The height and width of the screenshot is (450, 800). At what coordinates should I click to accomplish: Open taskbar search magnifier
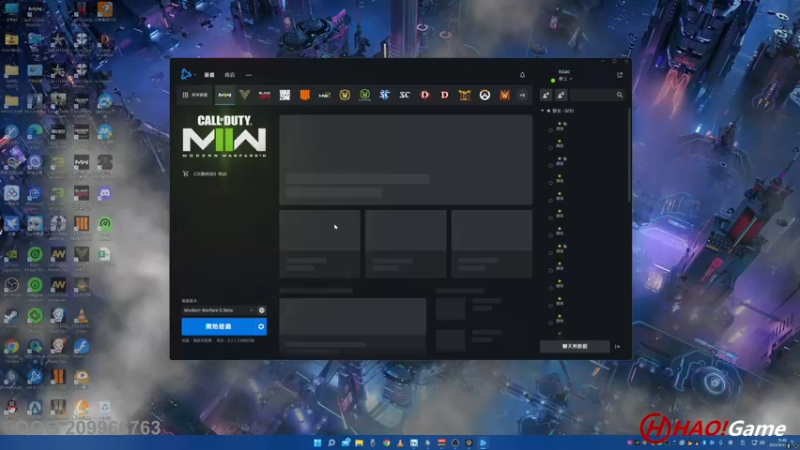[x=331, y=443]
